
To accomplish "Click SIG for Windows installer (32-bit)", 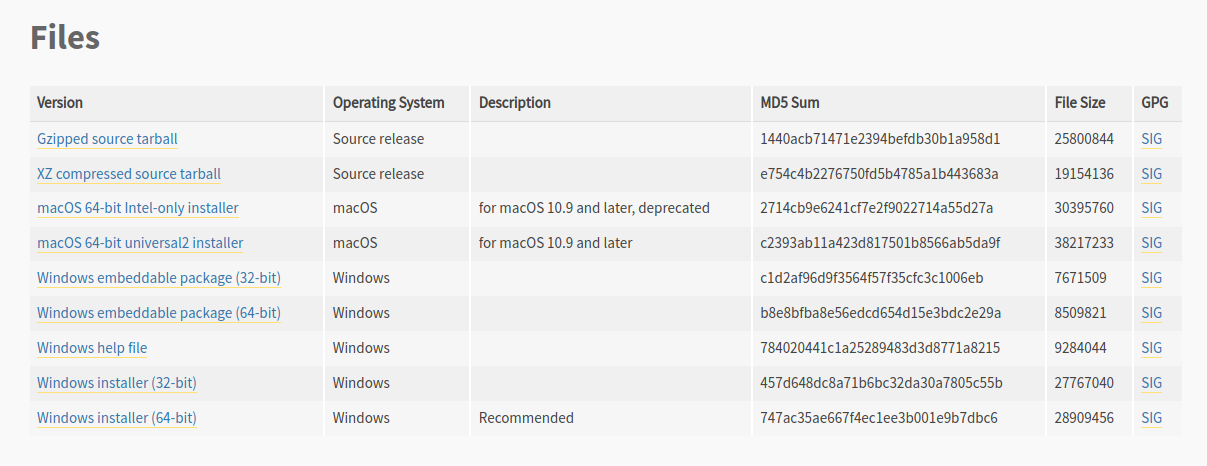I will pyautogui.click(x=1151, y=383).
